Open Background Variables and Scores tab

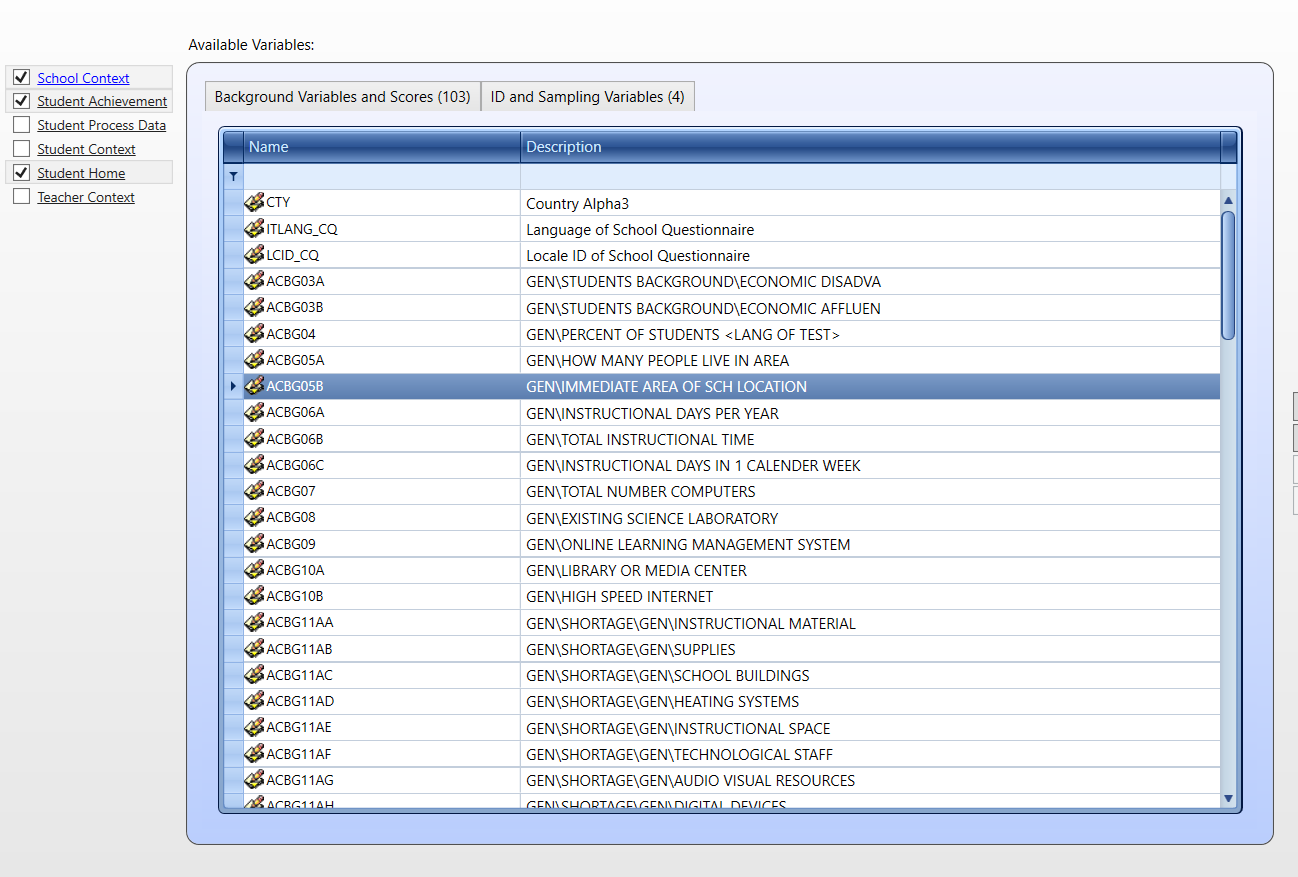tap(342, 97)
